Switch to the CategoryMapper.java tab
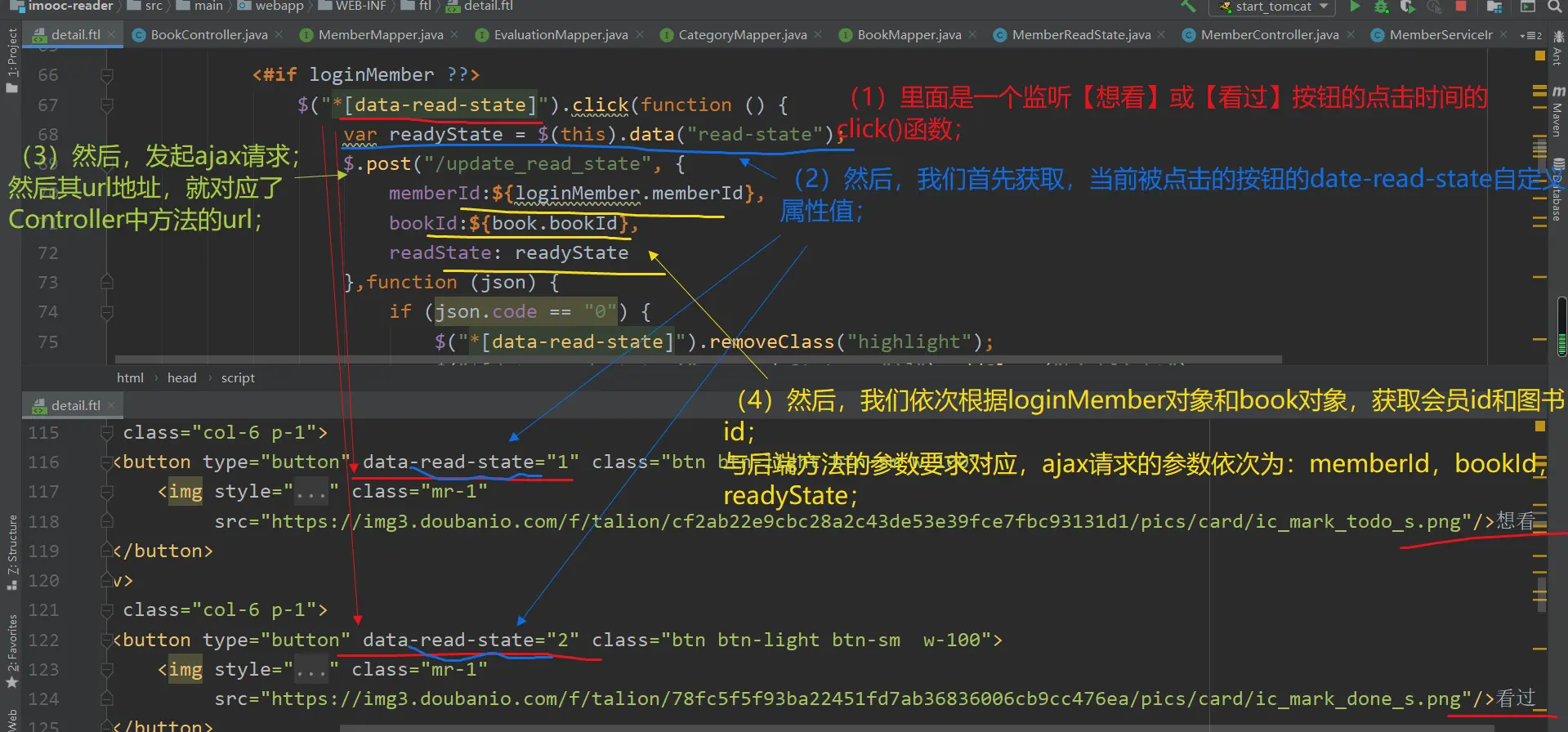Viewport: 1568px width, 732px height. point(742,34)
